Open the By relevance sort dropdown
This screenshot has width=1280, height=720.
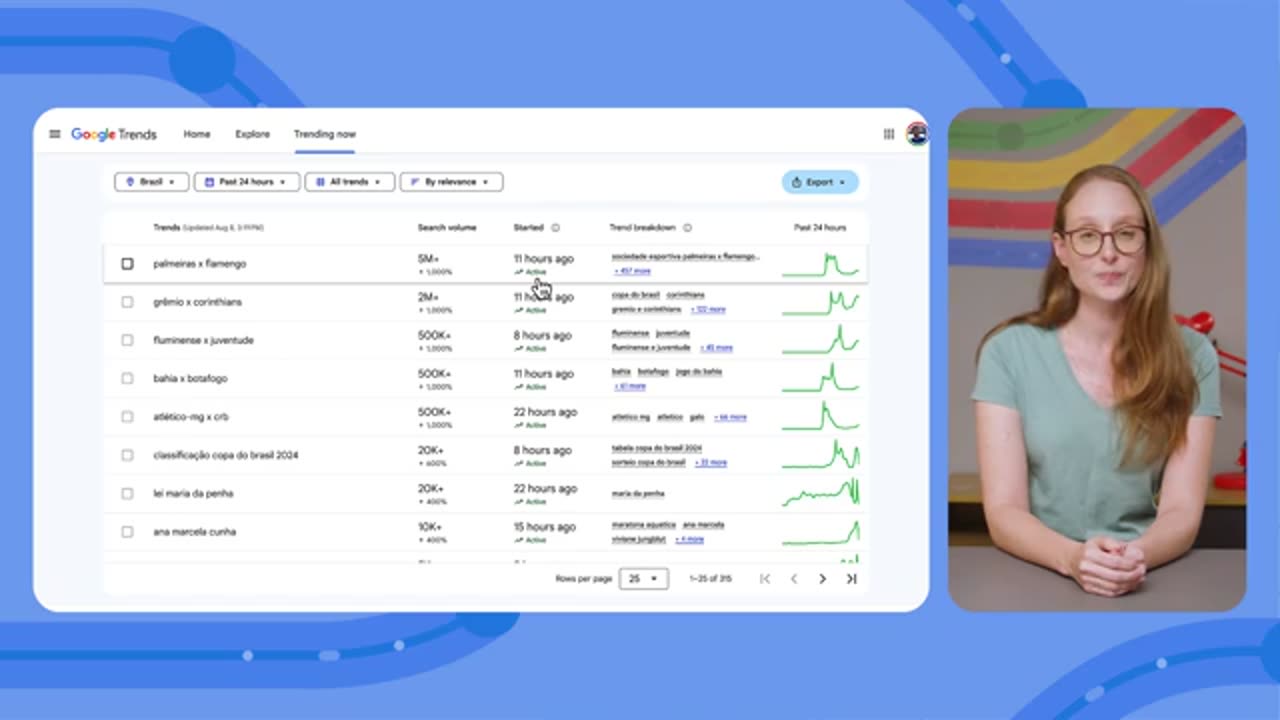click(451, 182)
